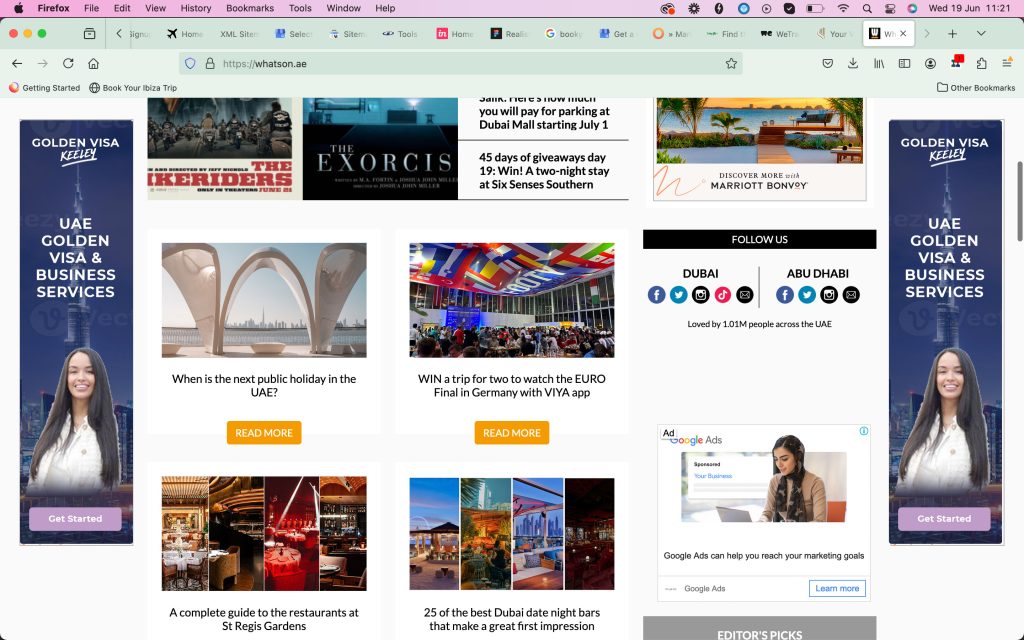
Task: Open Firefox application menu
Action: click(x=1007, y=63)
